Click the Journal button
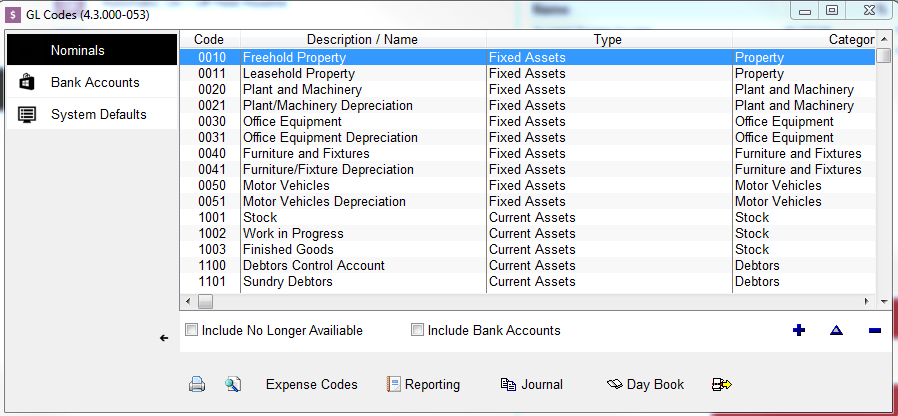 [x=532, y=384]
